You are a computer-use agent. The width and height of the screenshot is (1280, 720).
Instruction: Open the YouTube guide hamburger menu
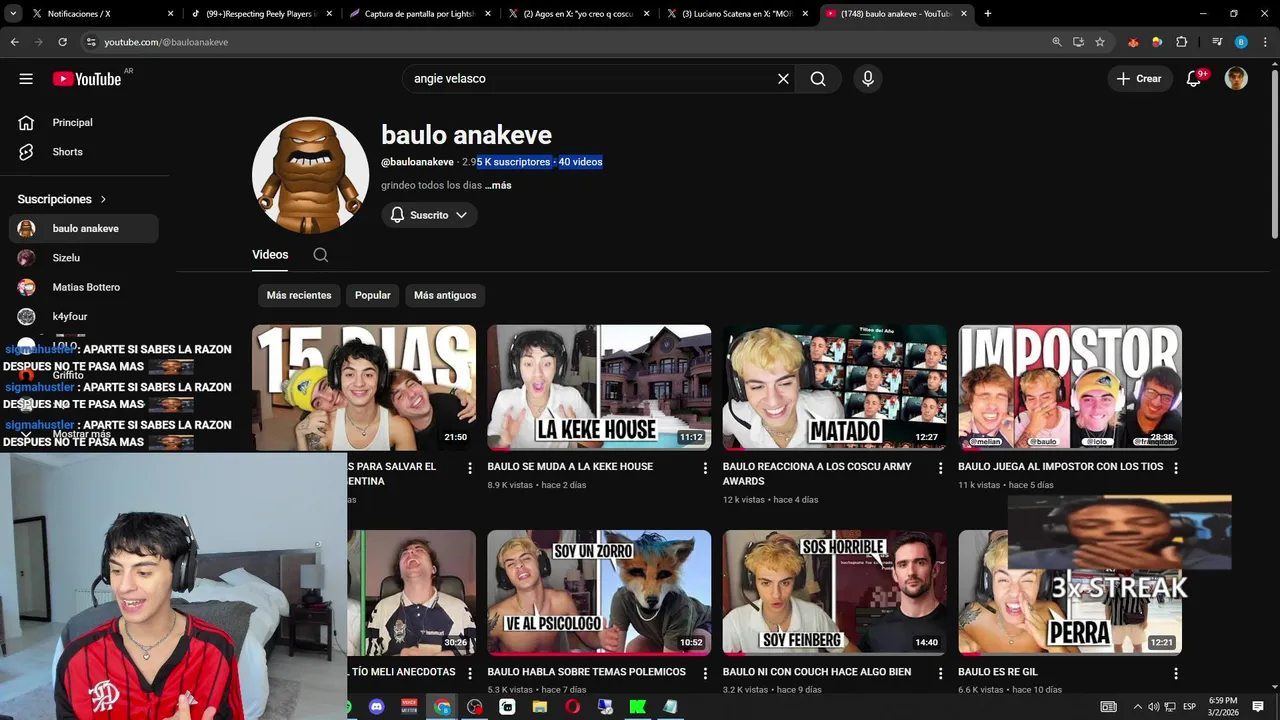[x=26, y=79]
